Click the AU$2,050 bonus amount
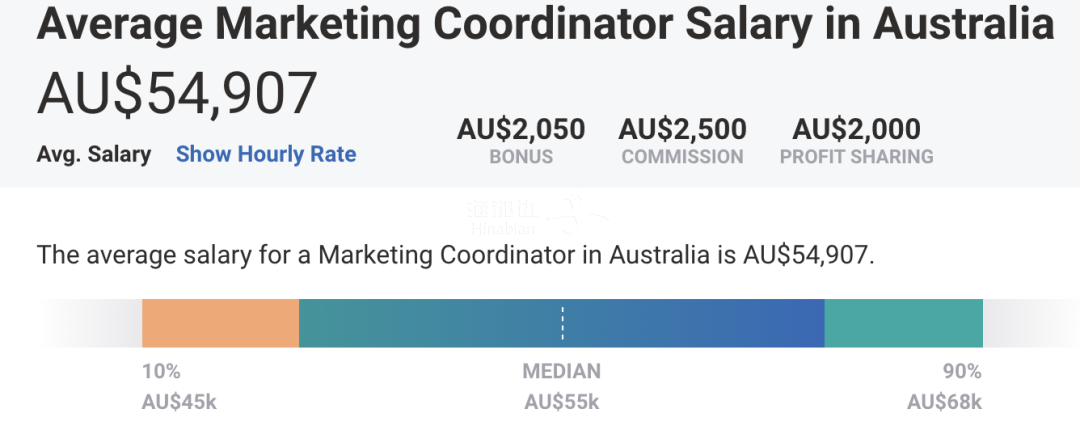Image resolution: width=1080 pixels, height=430 pixels. pyautogui.click(x=521, y=129)
